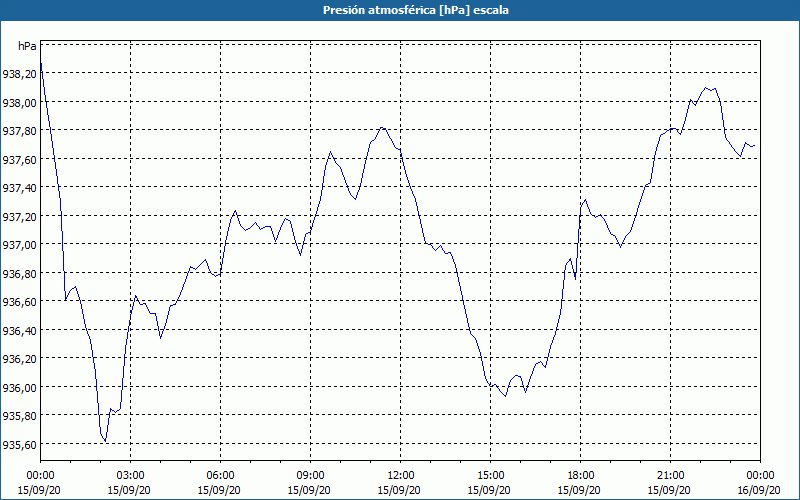The width and height of the screenshot is (800, 500).
Task: Click the 06:00 time label
Action: (220, 476)
